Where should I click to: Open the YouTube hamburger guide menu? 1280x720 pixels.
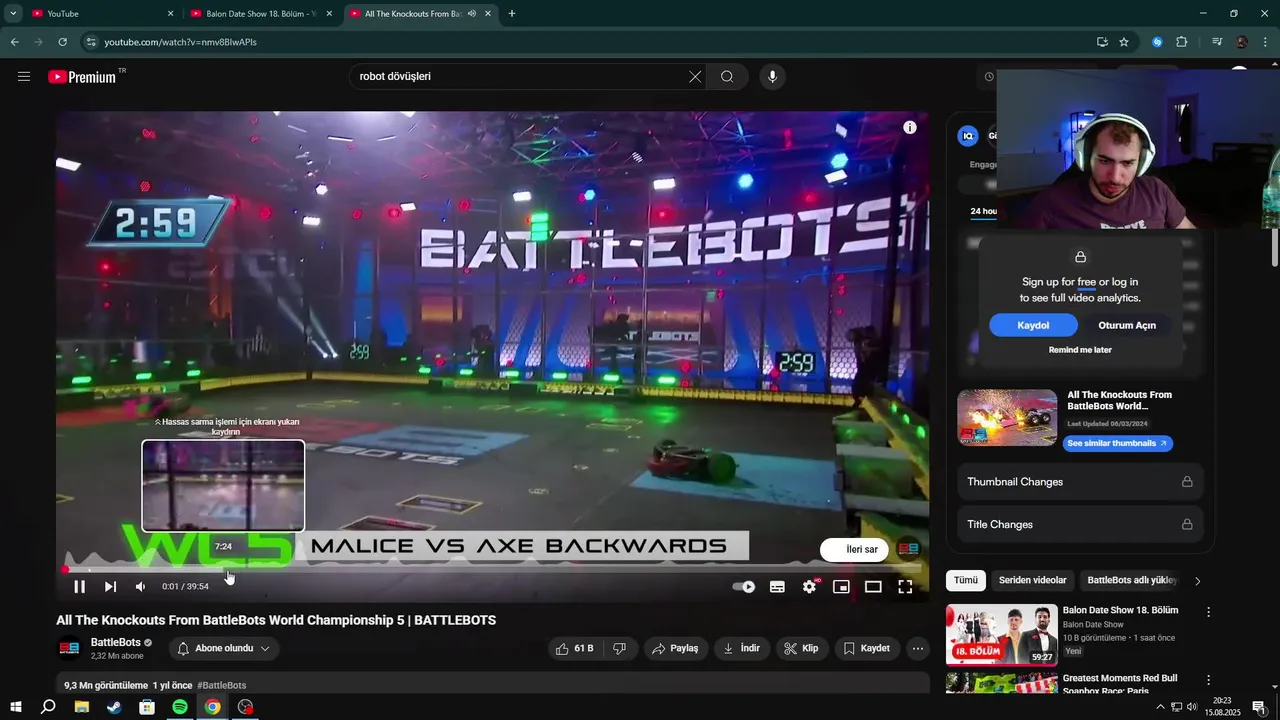click(x=24, y=76)
